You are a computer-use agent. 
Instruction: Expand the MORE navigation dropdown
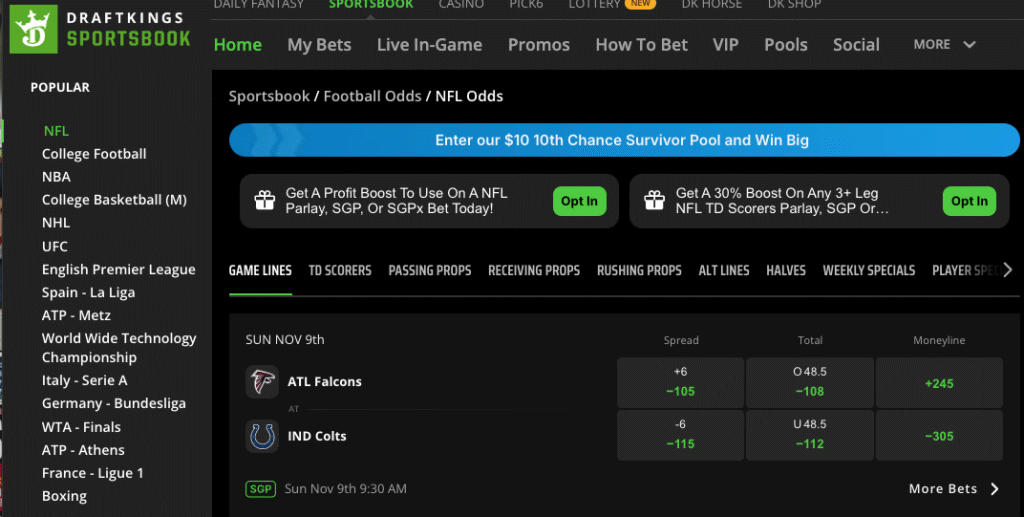point(944,44)
